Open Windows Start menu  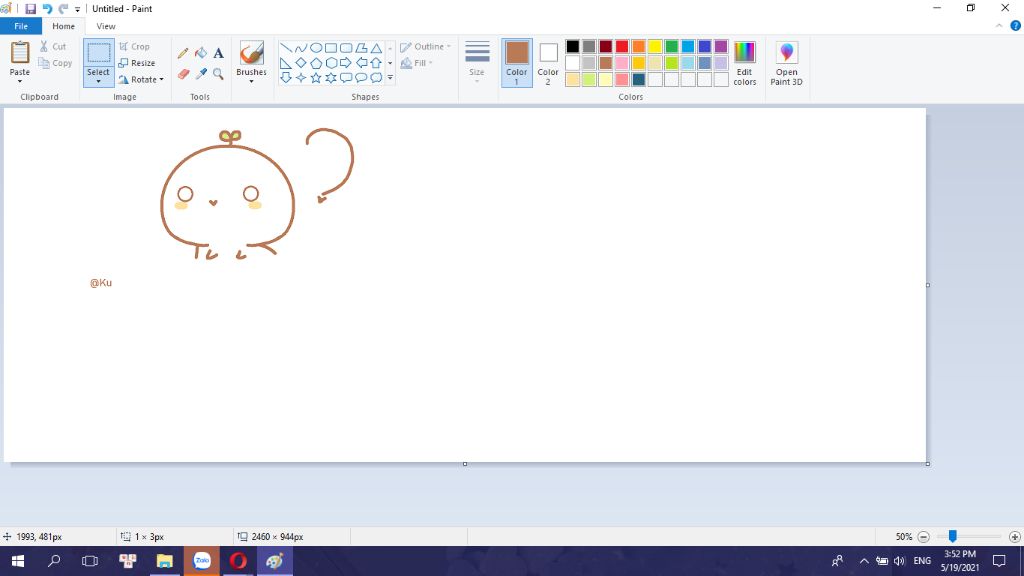(x=18, y=561)
